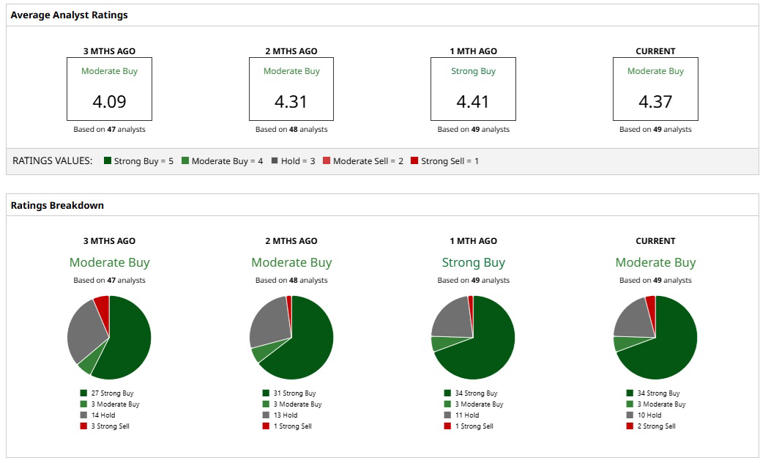Click the Average Analyst Ratings header

click(x=69, y=15)
